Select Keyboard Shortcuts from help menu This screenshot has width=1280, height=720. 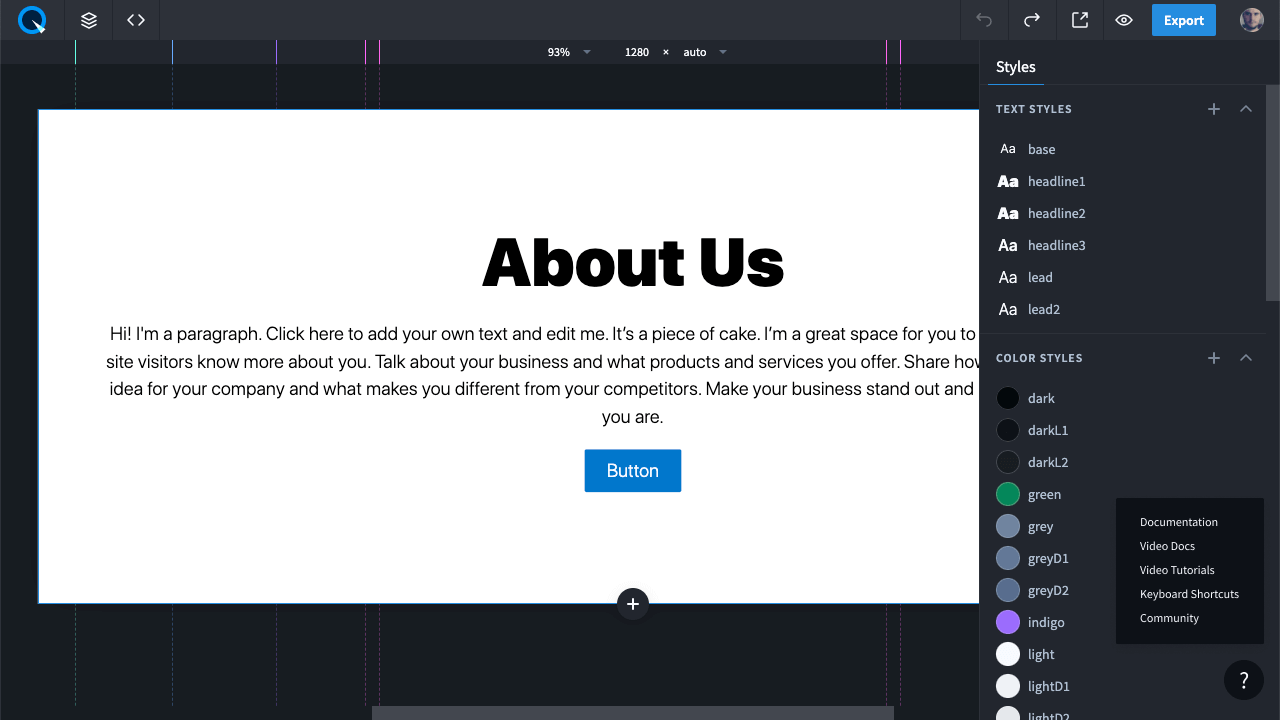tap(1189, 594)
